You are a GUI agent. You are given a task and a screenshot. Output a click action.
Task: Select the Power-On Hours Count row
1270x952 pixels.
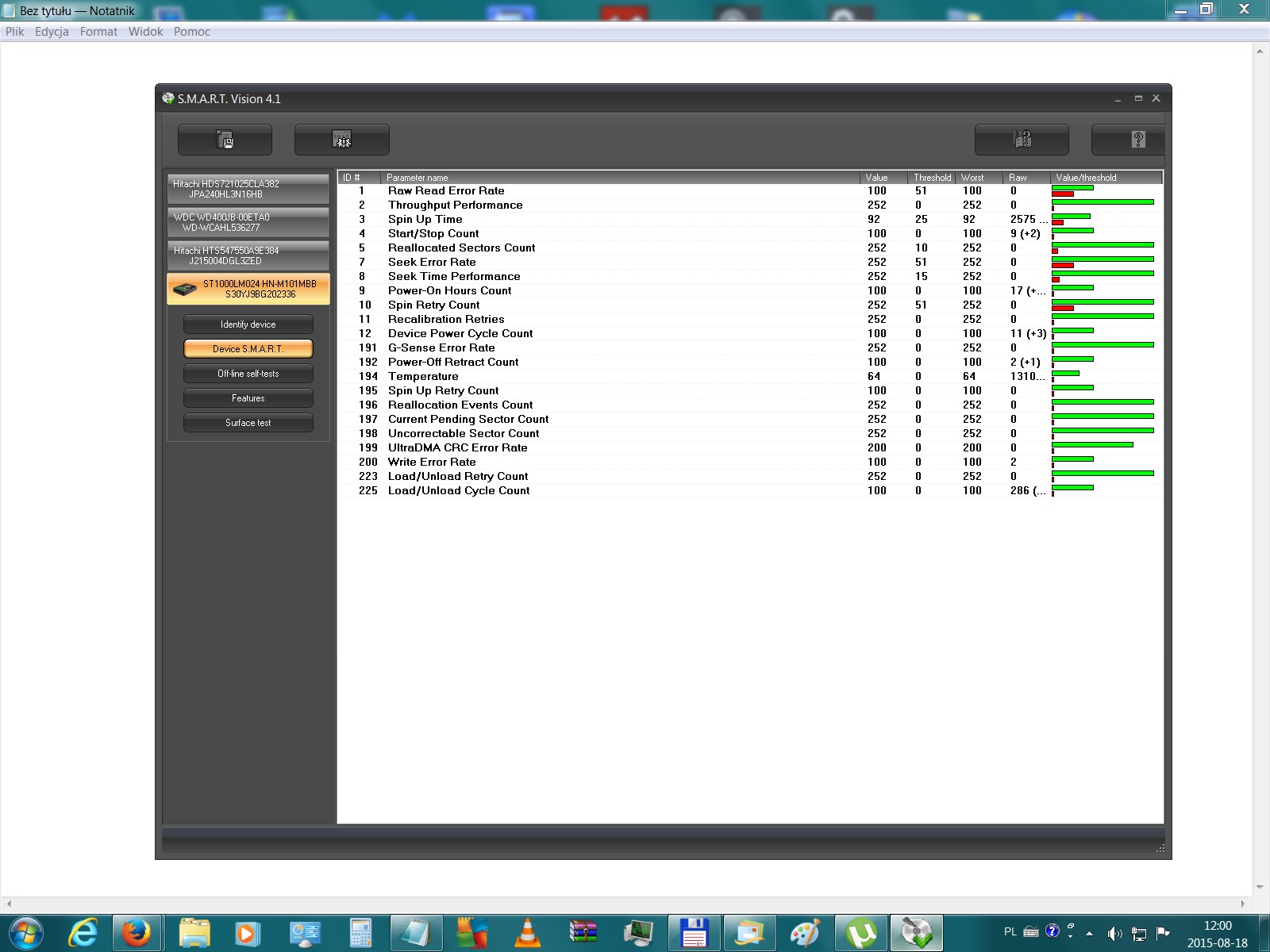point(750,291)
